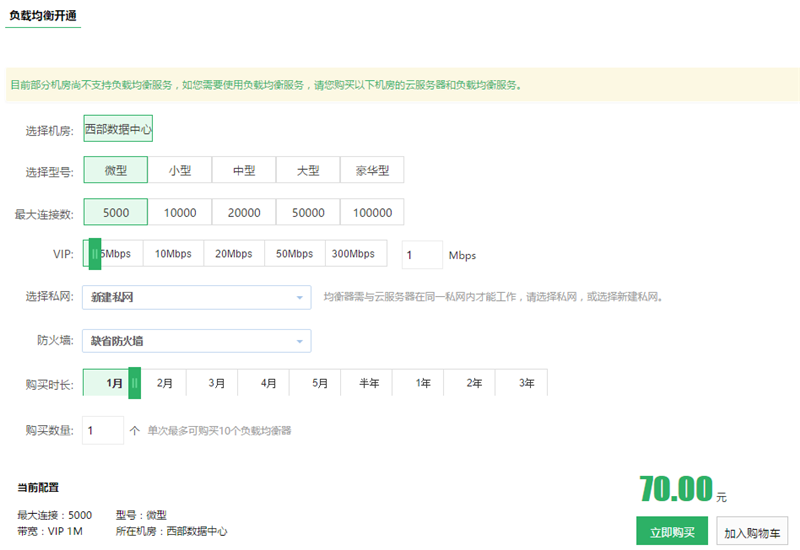Set max connections to 20000
Viewport: 800px width, 550px height.
(244, 212)
